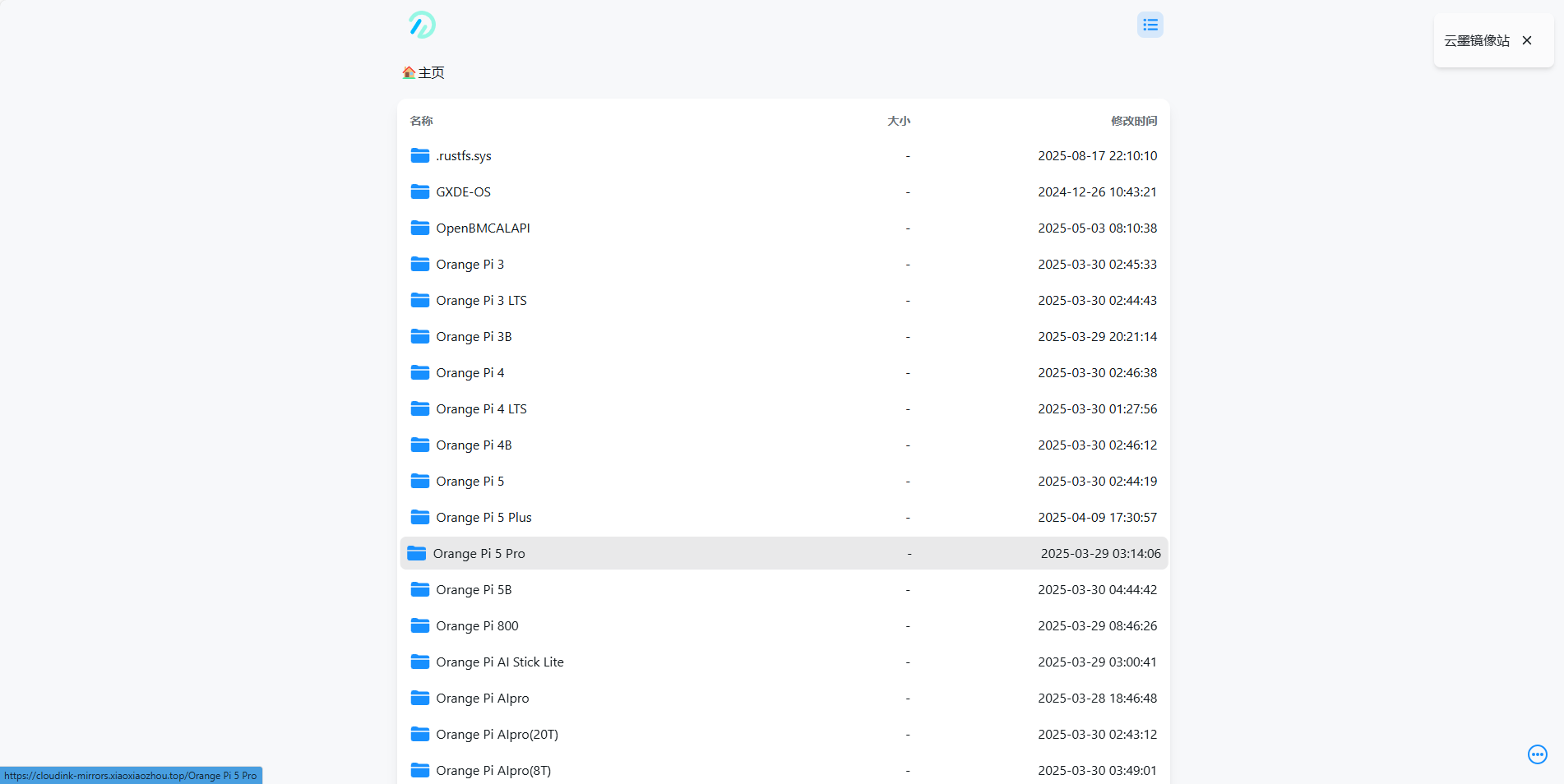Click the folder icon for .rustfs.sys
Screen dimensions: 1564x784
point(420,155)
